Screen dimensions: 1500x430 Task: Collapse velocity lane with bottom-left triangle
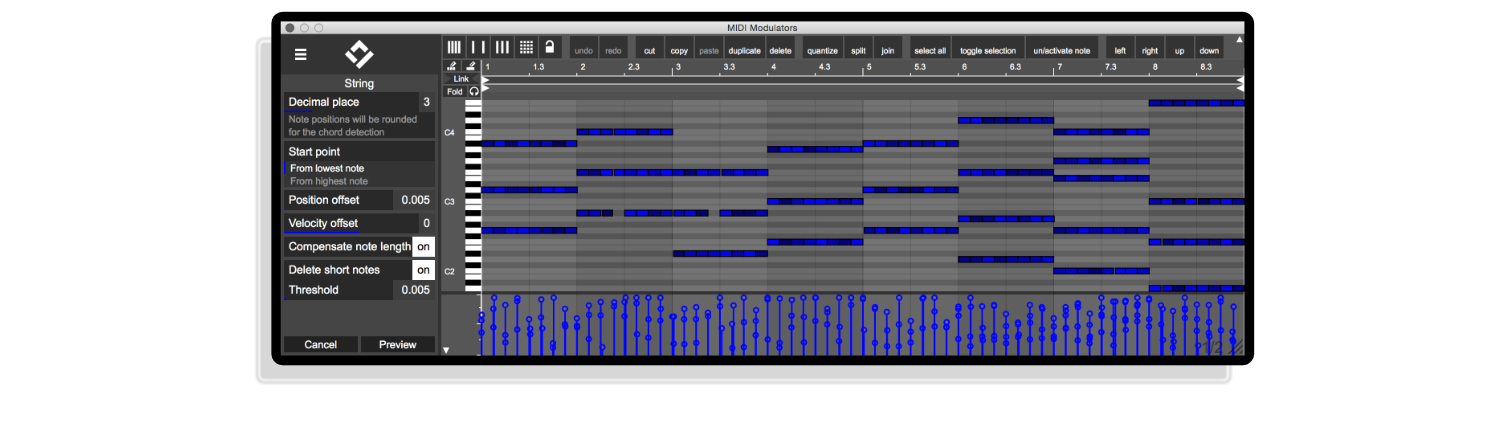(x=447, y=350)
